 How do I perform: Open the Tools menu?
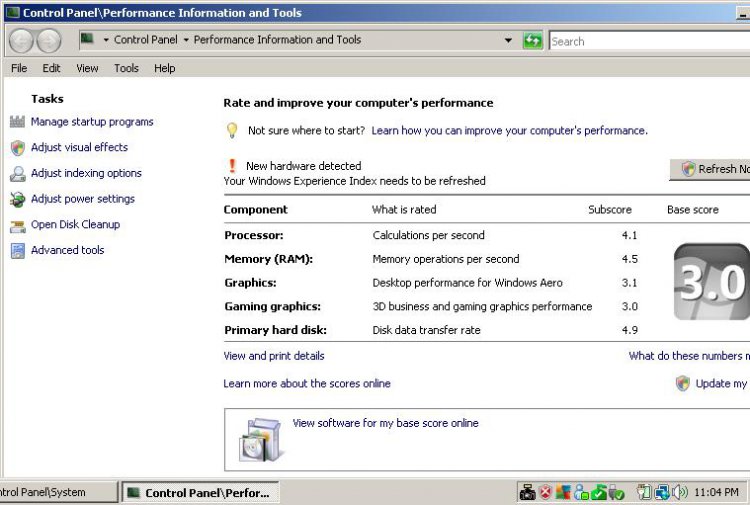[126, 68]
